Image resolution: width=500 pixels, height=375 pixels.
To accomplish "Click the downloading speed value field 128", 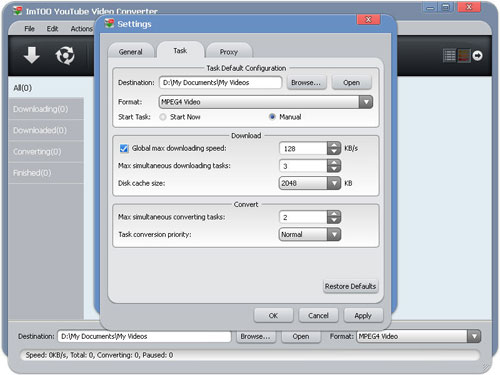I will pyautogui.click(x=303, y=149).
